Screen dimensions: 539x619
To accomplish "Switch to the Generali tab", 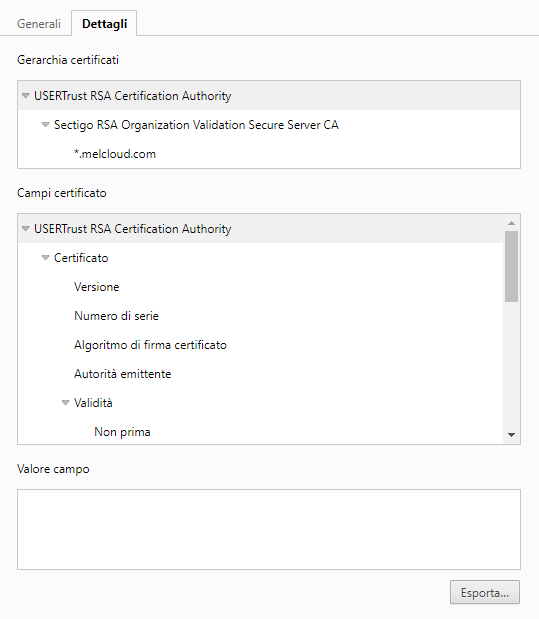I will pos(39,24).
